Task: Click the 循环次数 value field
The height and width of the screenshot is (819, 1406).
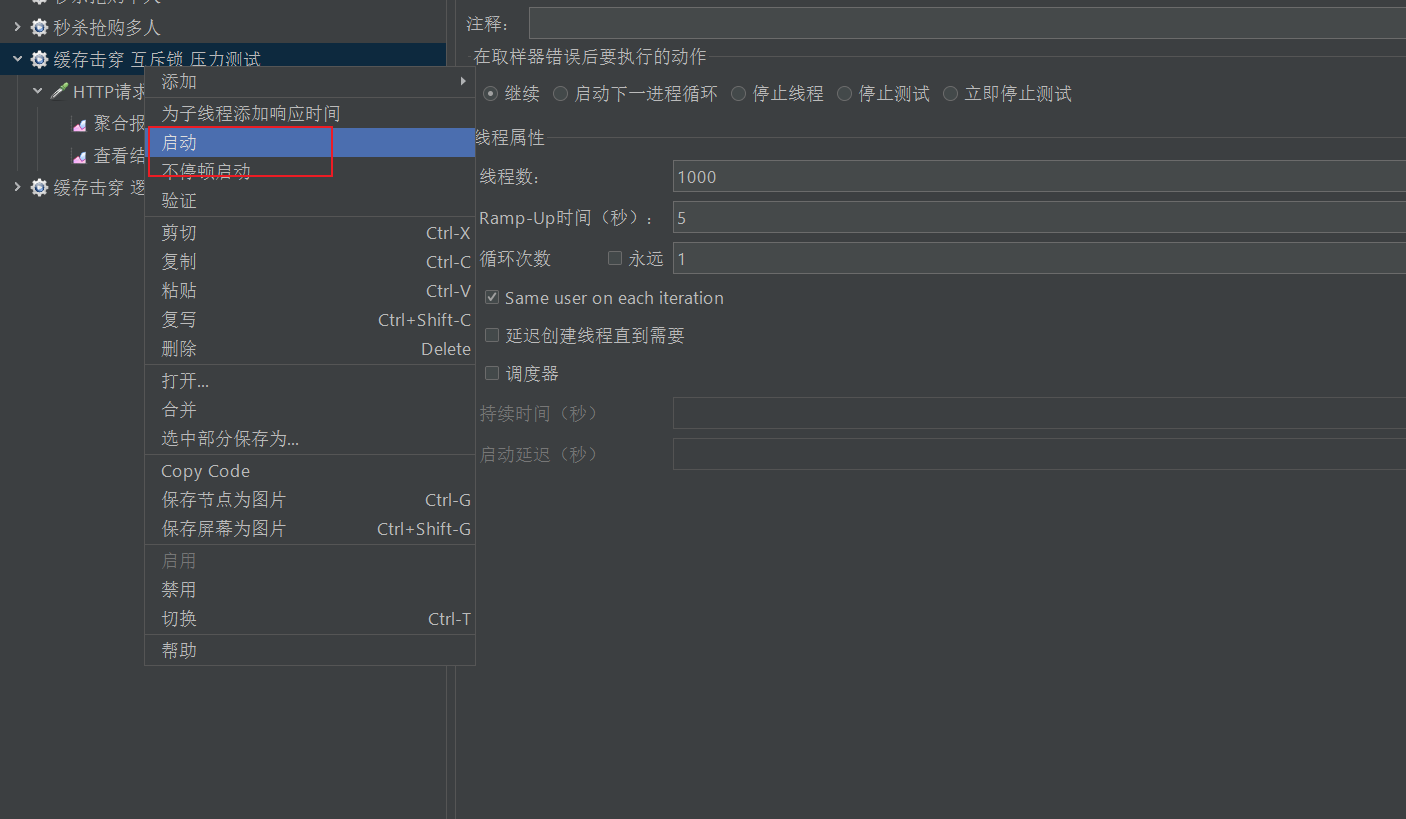Action: coord(1039,258)
